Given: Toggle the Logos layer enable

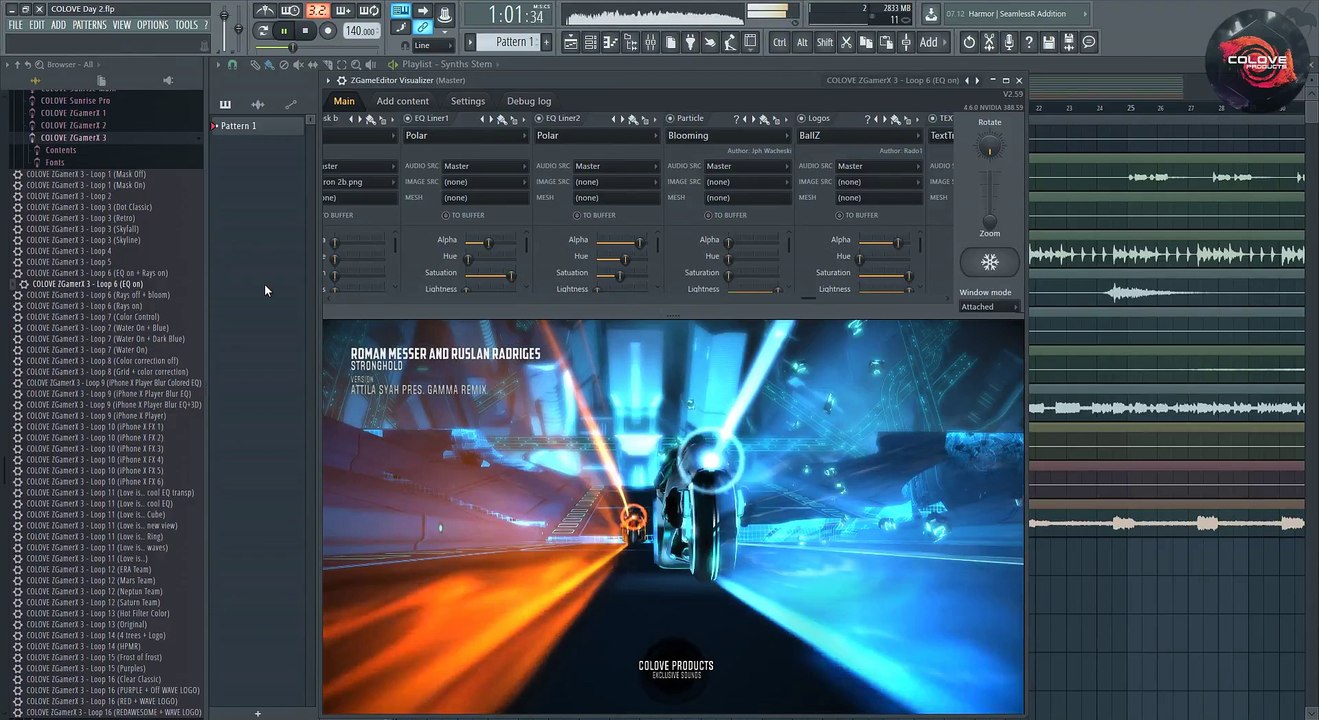Looking at the screenshot, I should click(x=801, y=118).
